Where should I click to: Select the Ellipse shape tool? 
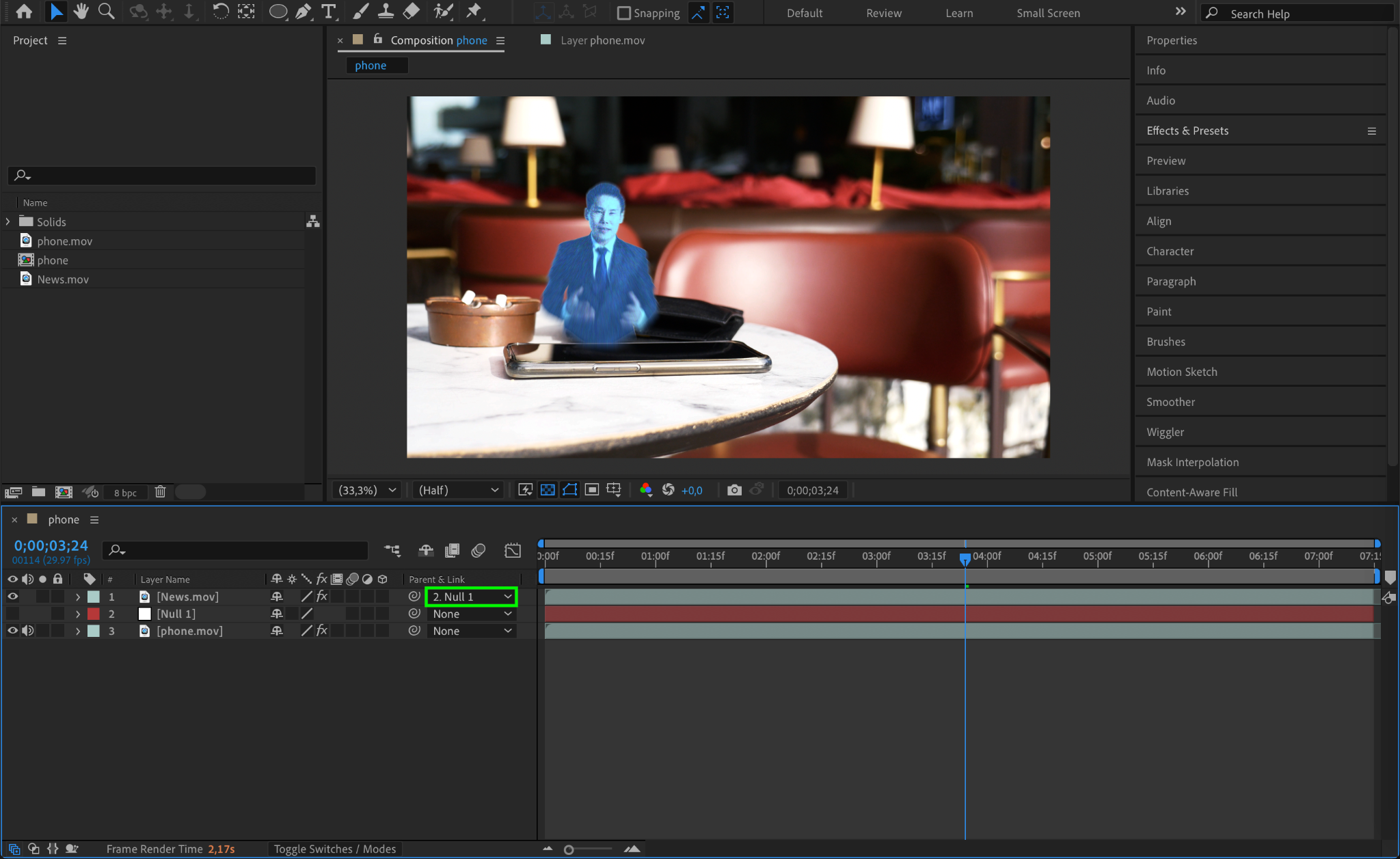click(x=278, y=12)
